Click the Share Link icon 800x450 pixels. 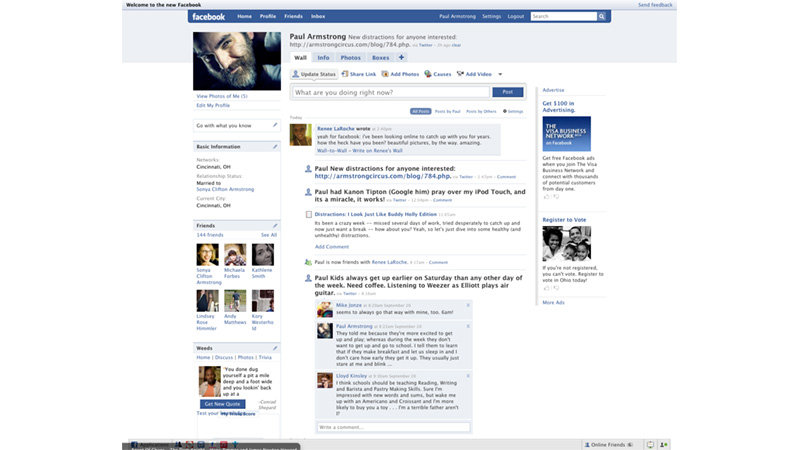[344, 74]
